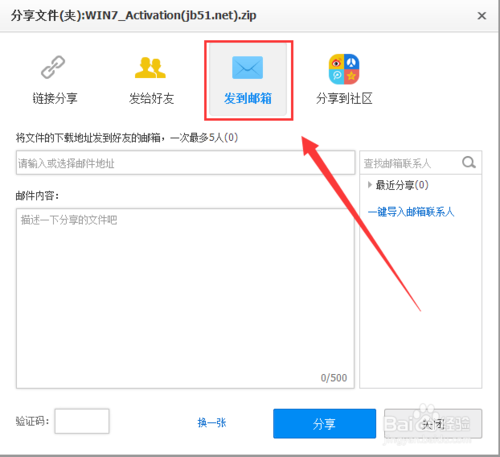This screenshot has height=457, width=500.
Task: Click 换一张 to refresh captcha
Action: [x=212, y=423]
